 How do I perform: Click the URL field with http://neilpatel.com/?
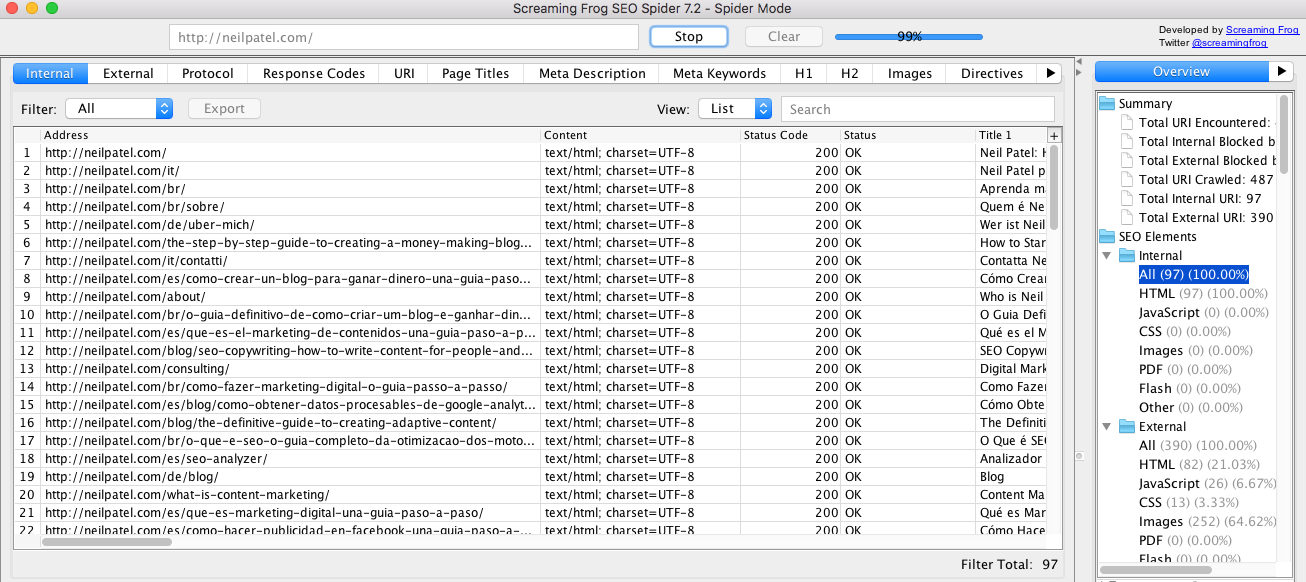404,37
